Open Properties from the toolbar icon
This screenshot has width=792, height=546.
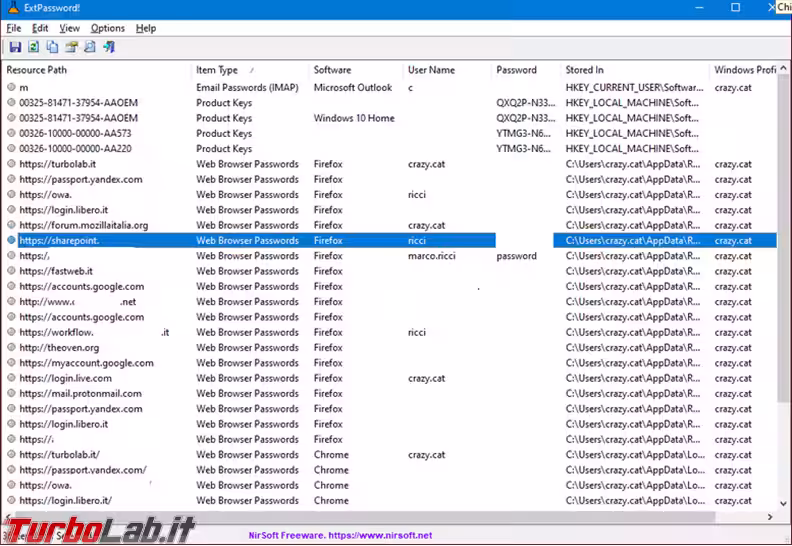(71, 47)
